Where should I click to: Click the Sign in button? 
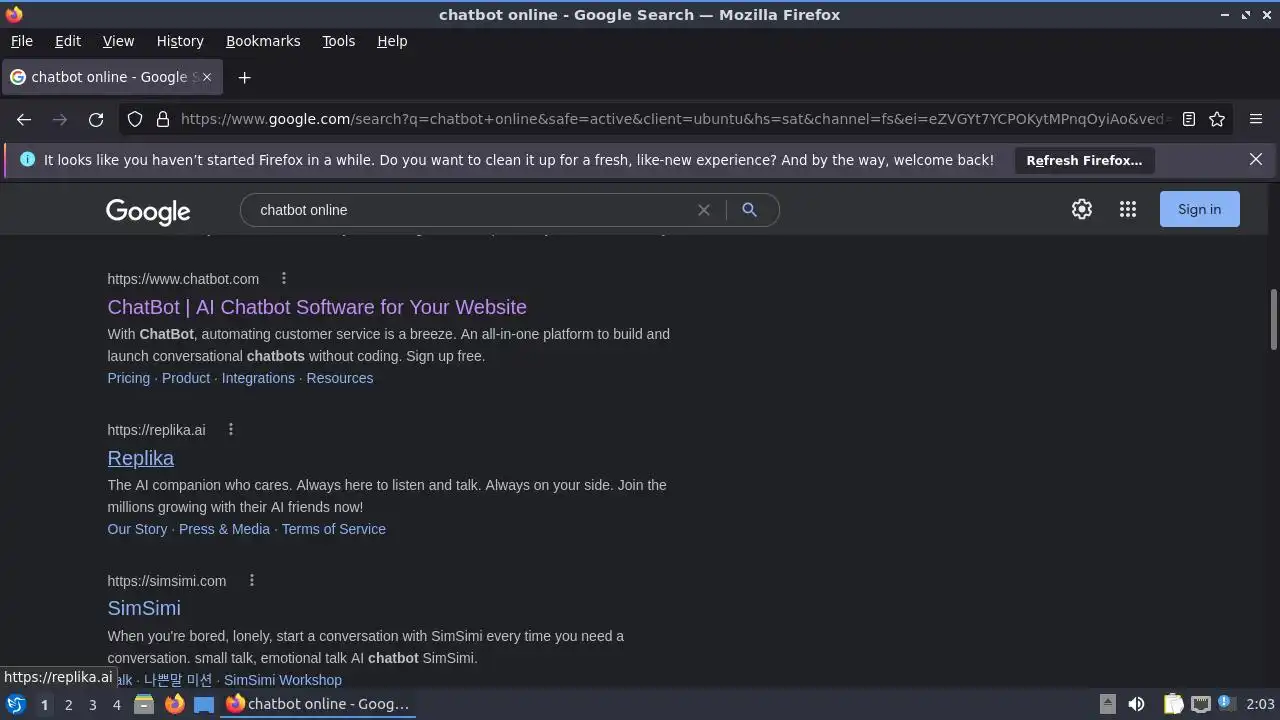tap(1199, 209)
